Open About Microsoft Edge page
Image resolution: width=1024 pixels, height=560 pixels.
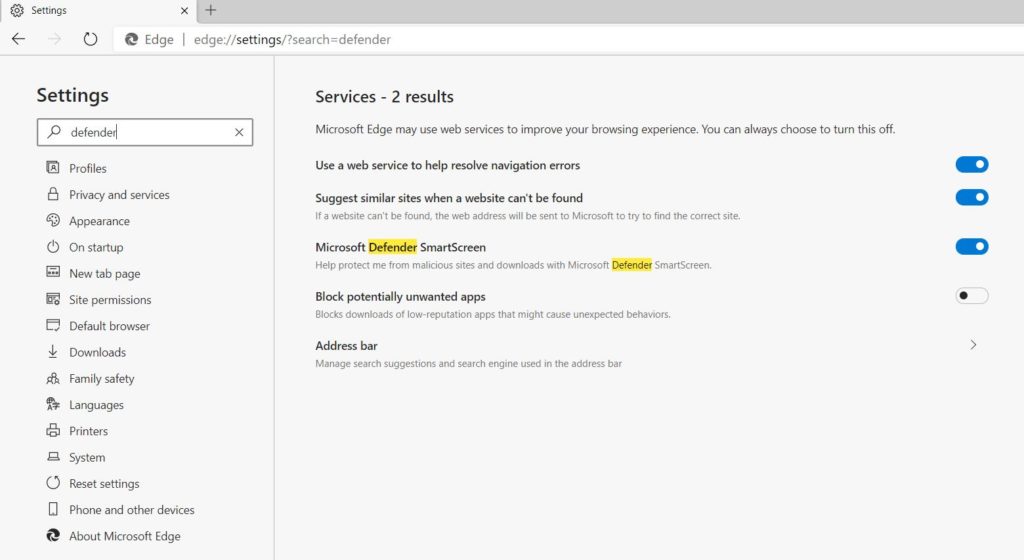[125, 536]
